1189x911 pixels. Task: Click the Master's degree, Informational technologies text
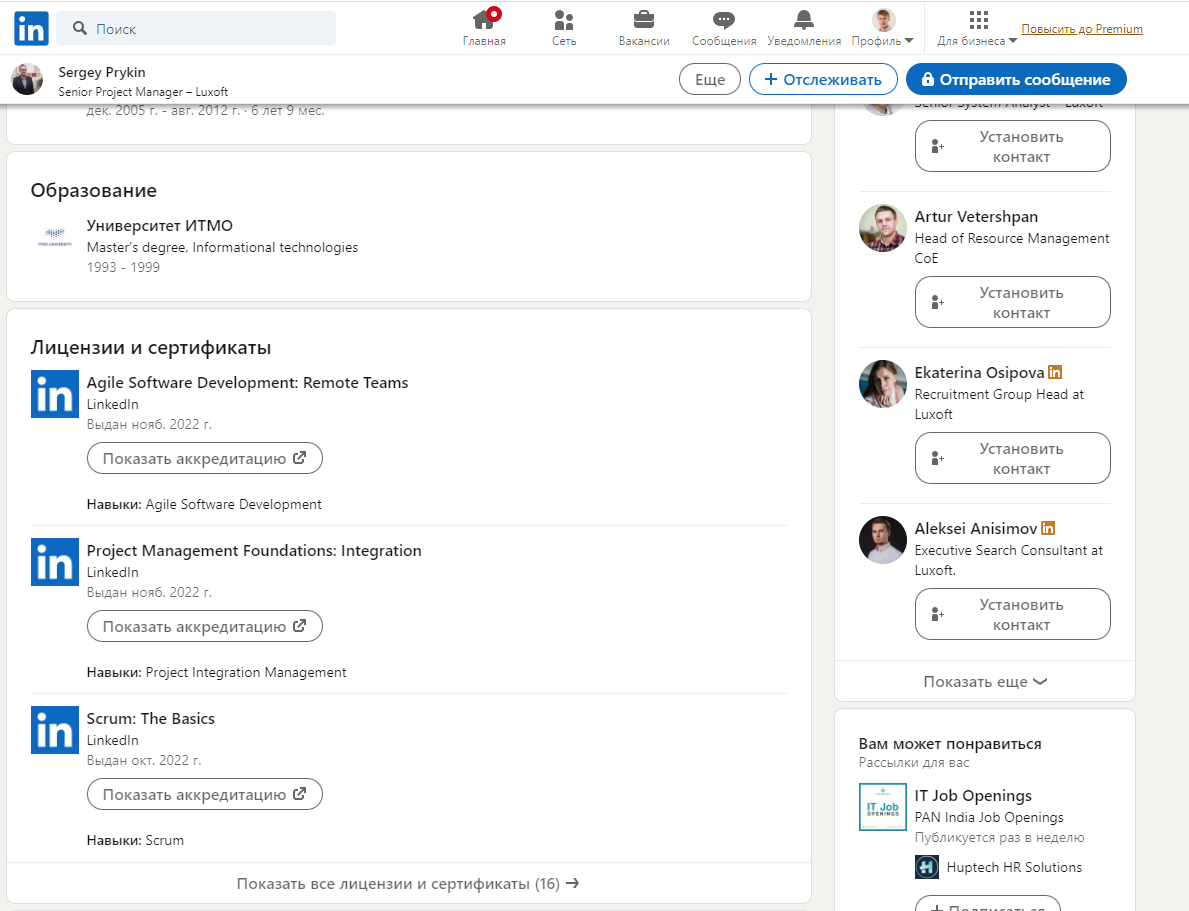222,247
